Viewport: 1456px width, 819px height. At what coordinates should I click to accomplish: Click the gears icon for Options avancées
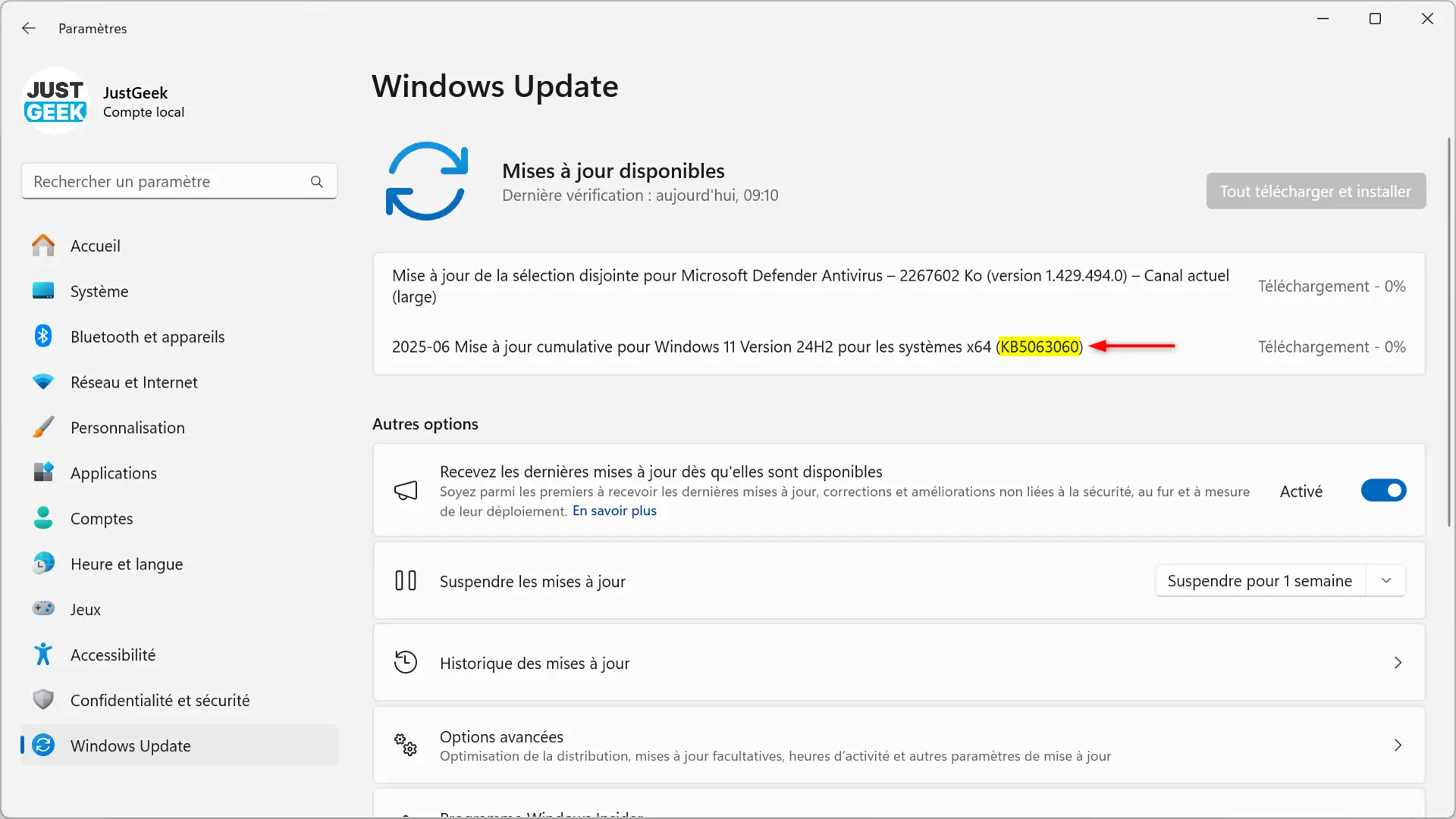point(406,745)
